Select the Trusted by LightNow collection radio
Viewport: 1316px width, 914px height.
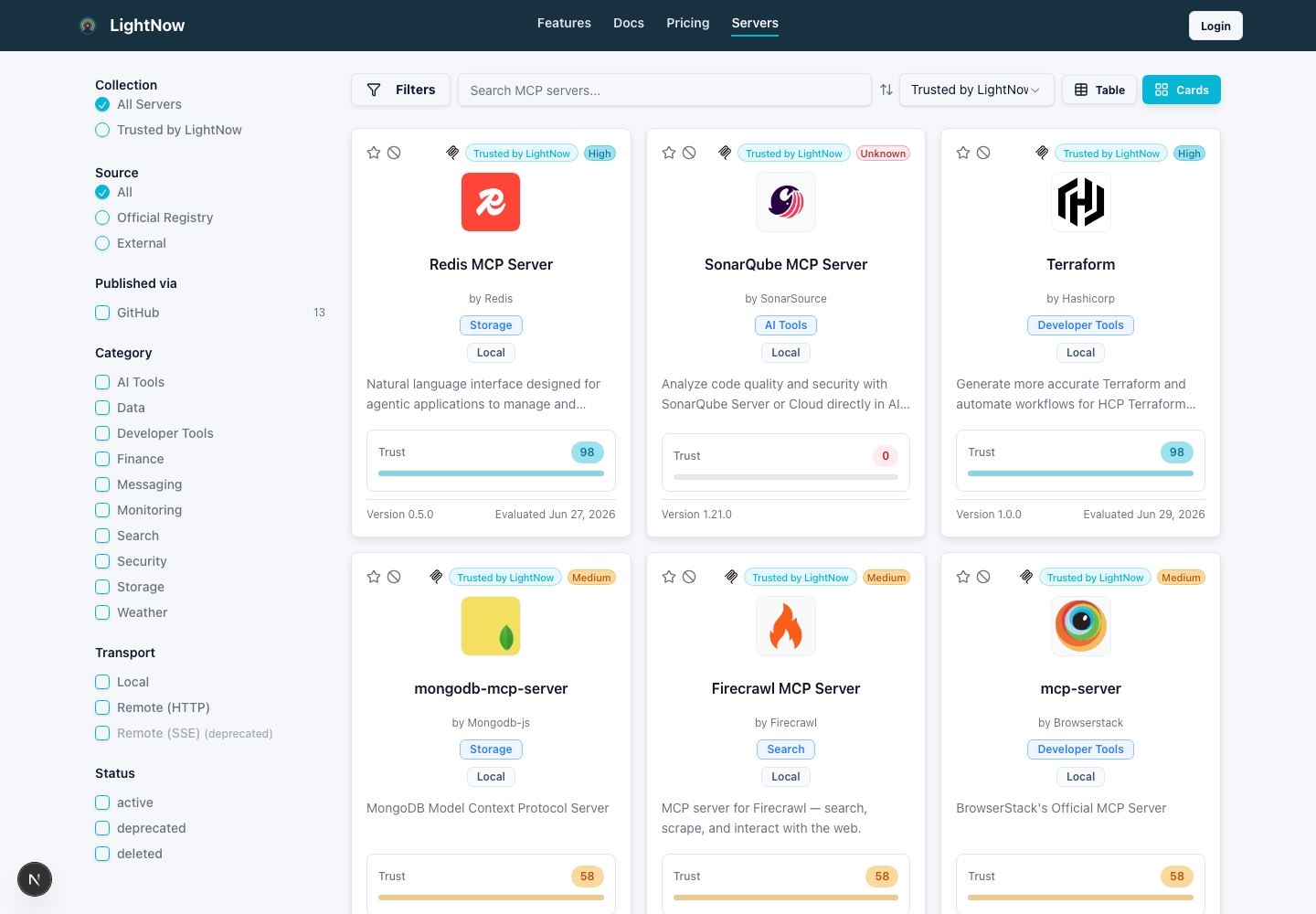pyautogui.click(x=102, y=130)
